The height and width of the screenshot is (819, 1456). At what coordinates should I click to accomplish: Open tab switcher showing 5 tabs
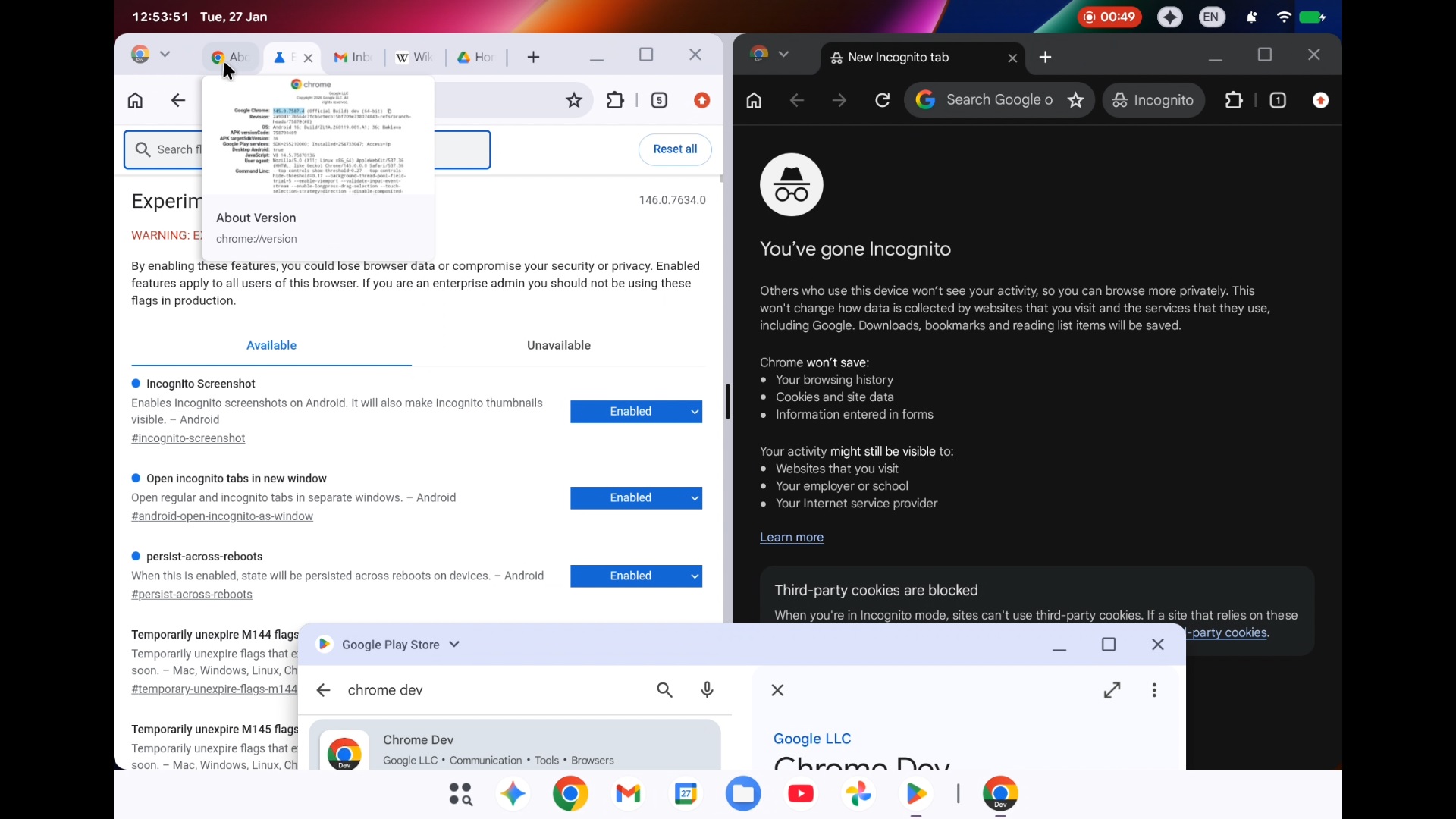pos(660,101)
